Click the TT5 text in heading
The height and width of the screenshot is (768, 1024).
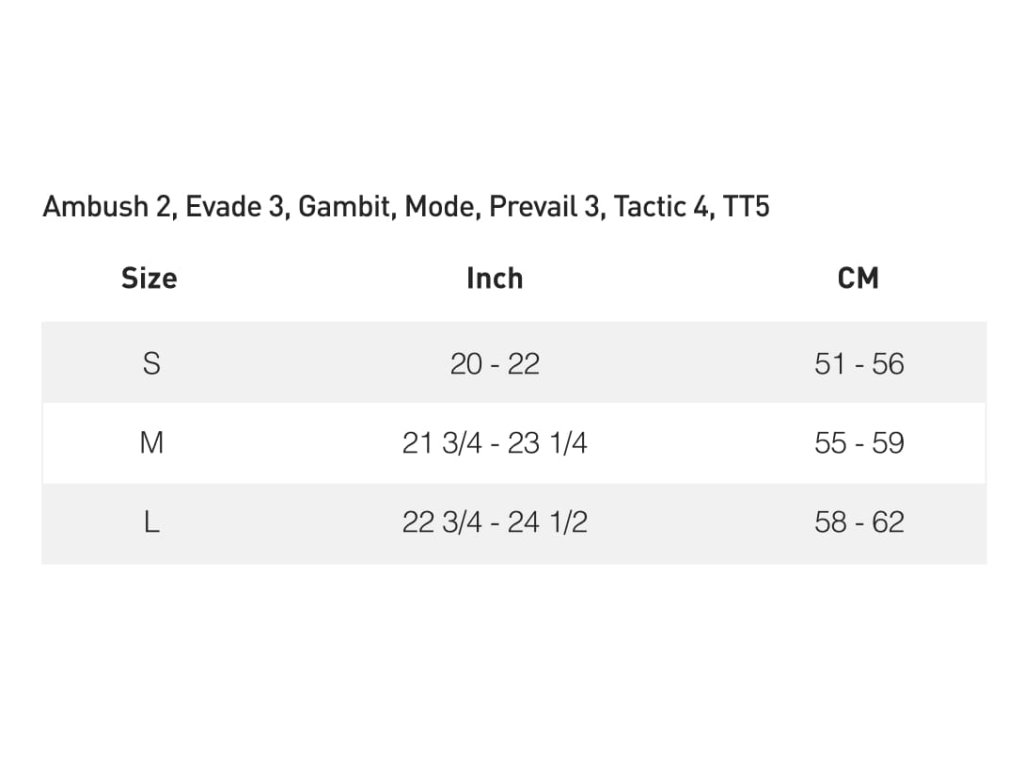tap(746, 206)
